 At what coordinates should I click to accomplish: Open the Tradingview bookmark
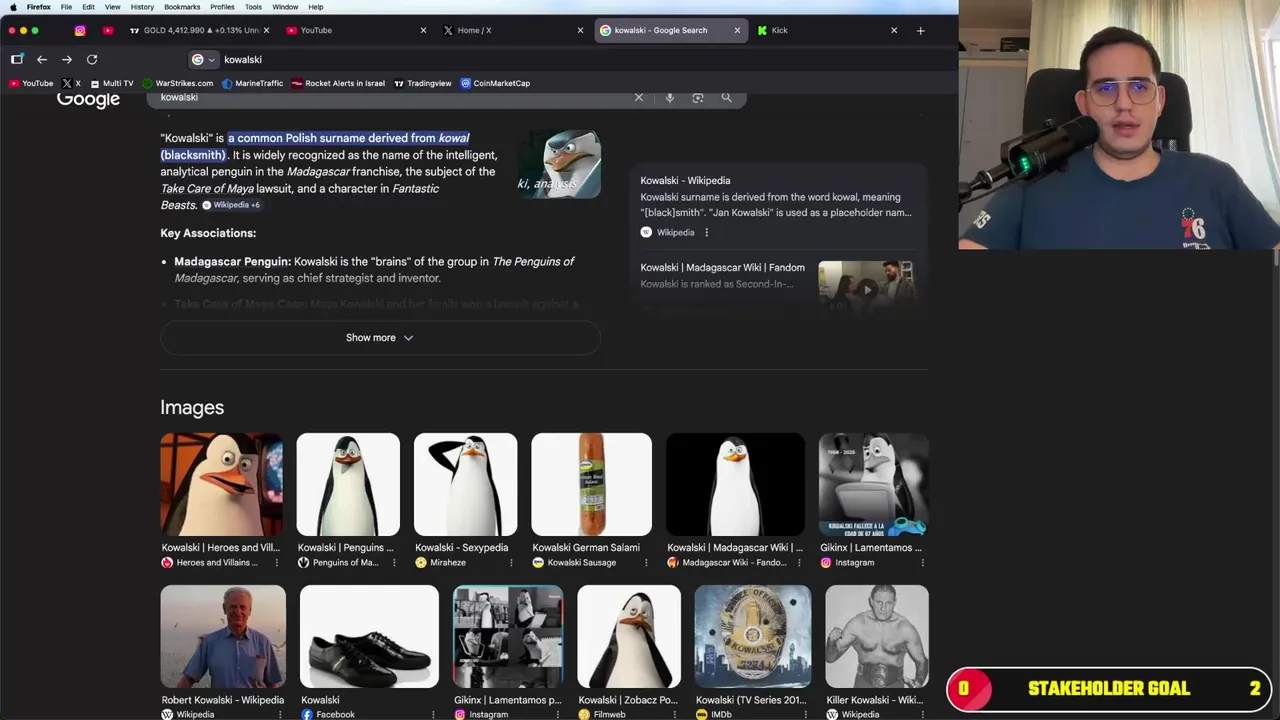(x=422, y=83)
